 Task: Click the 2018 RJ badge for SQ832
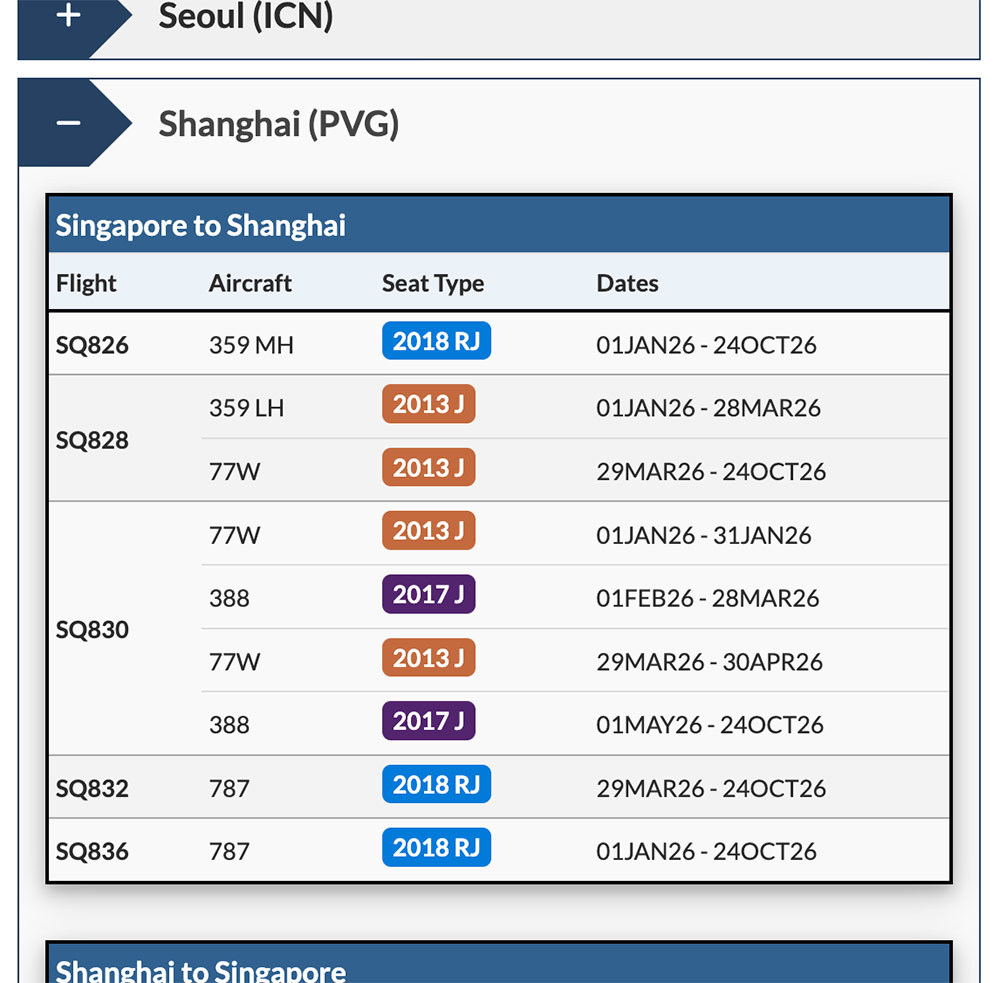[436, 785]
